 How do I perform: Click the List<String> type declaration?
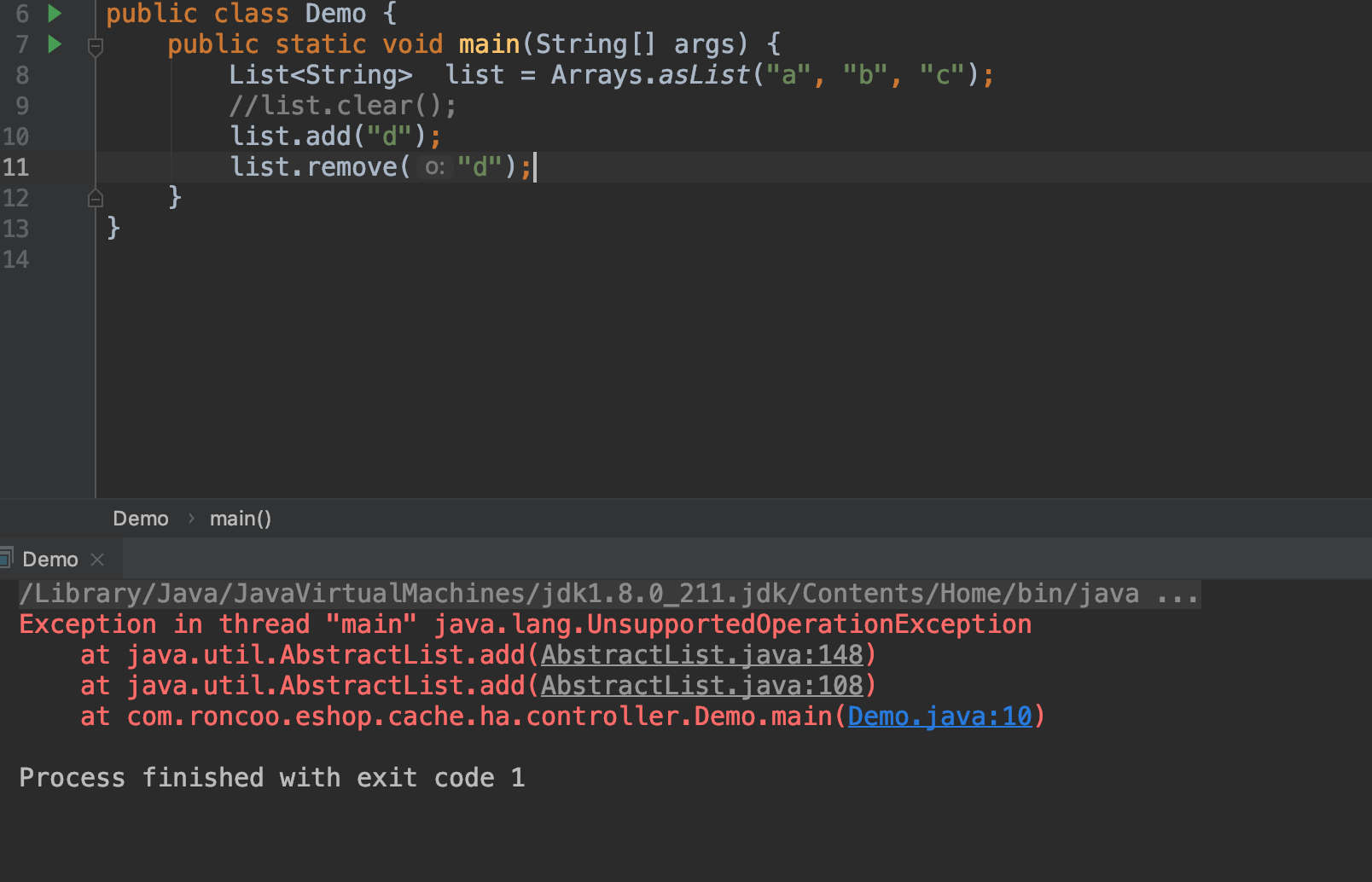(x=321, y=75)
